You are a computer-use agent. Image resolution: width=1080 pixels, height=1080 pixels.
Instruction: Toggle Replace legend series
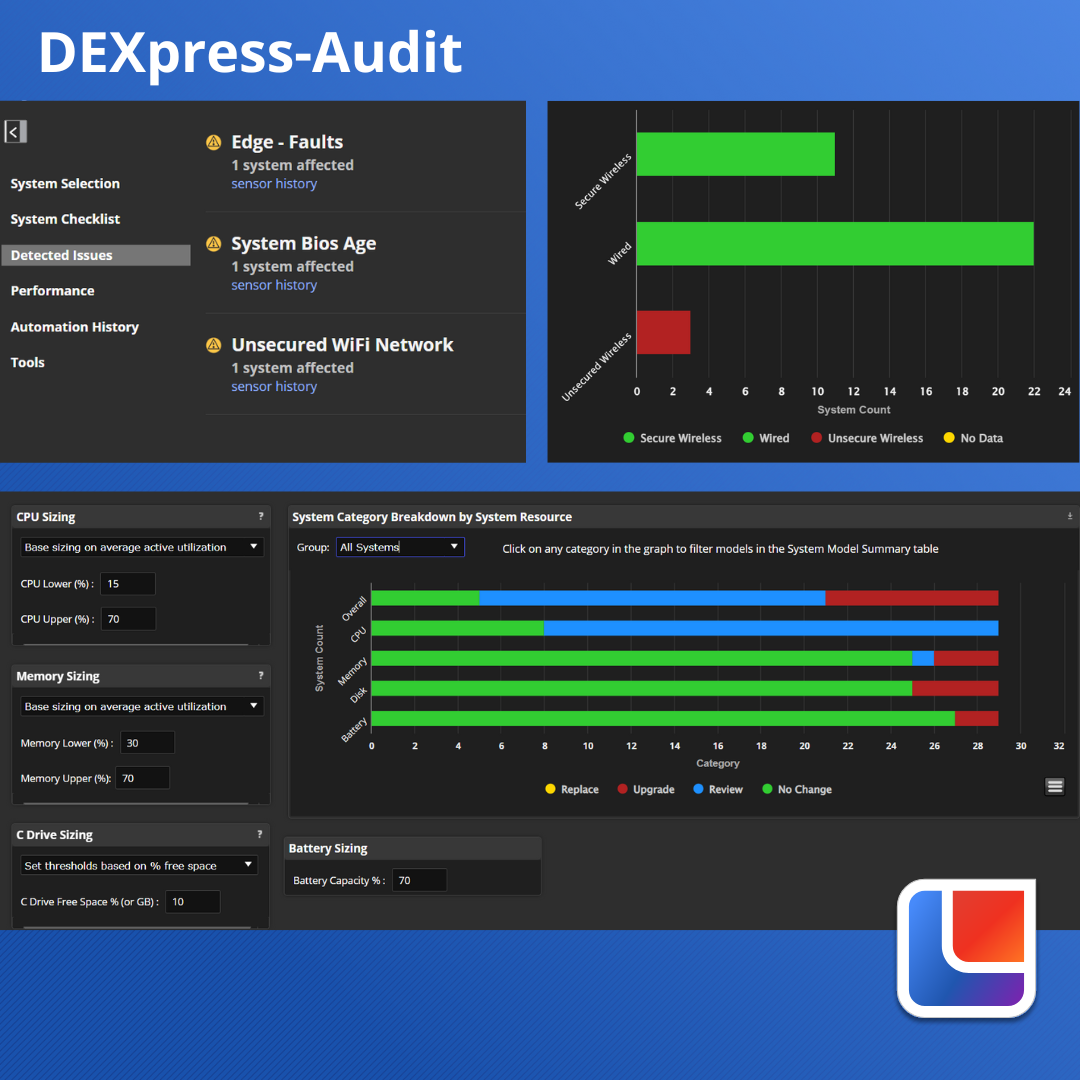pyautogui.click(x=572, y=789)
